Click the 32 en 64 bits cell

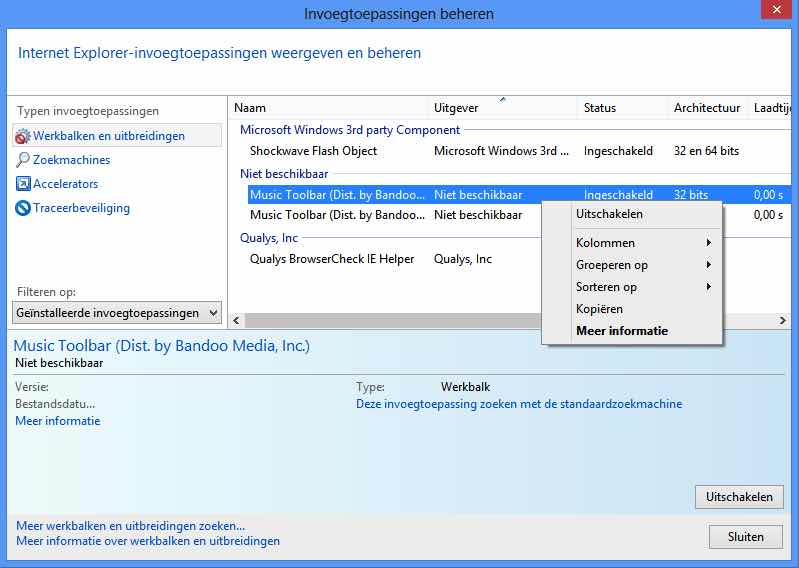pos(706,151)
